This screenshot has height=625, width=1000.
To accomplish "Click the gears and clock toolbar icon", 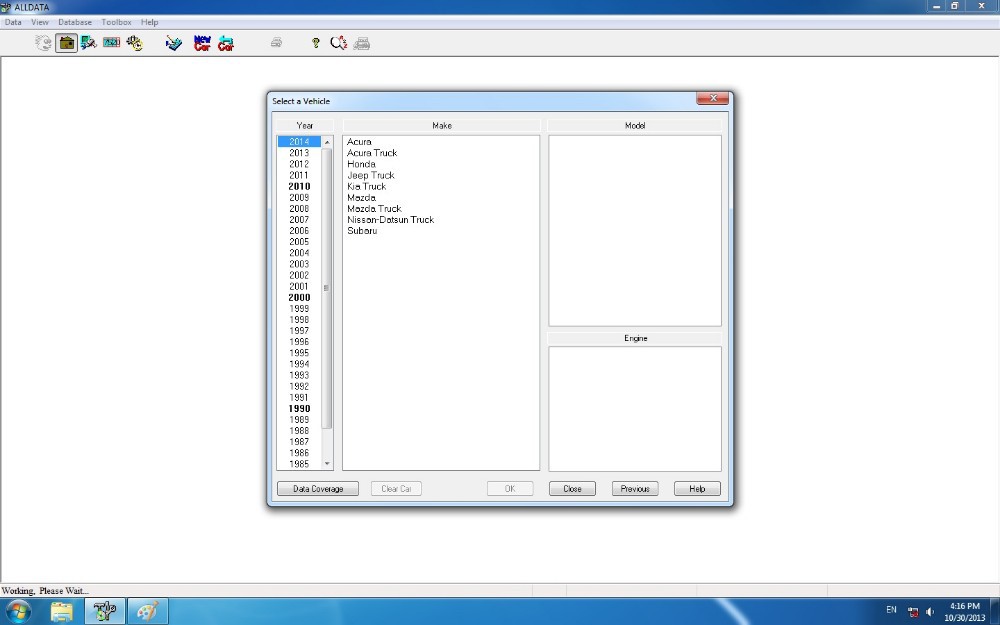I will [x=135, y=43].
